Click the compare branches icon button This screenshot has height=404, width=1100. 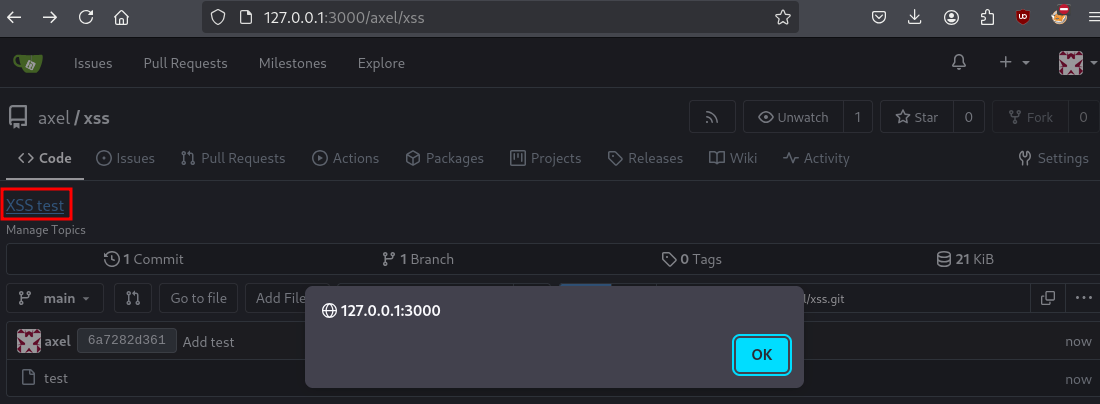[133, 298]
